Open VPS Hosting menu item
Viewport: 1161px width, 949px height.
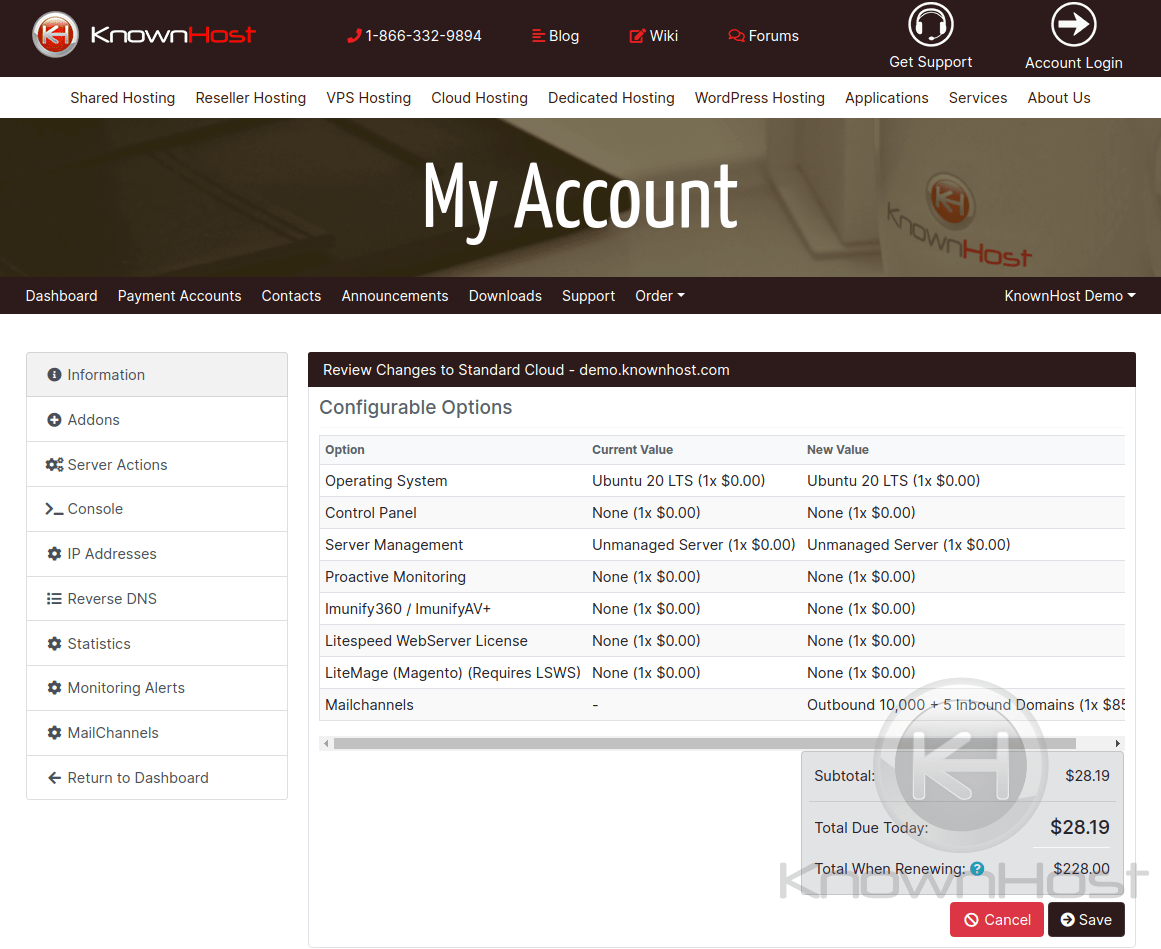pyautogui.click(x=369, y=98)
